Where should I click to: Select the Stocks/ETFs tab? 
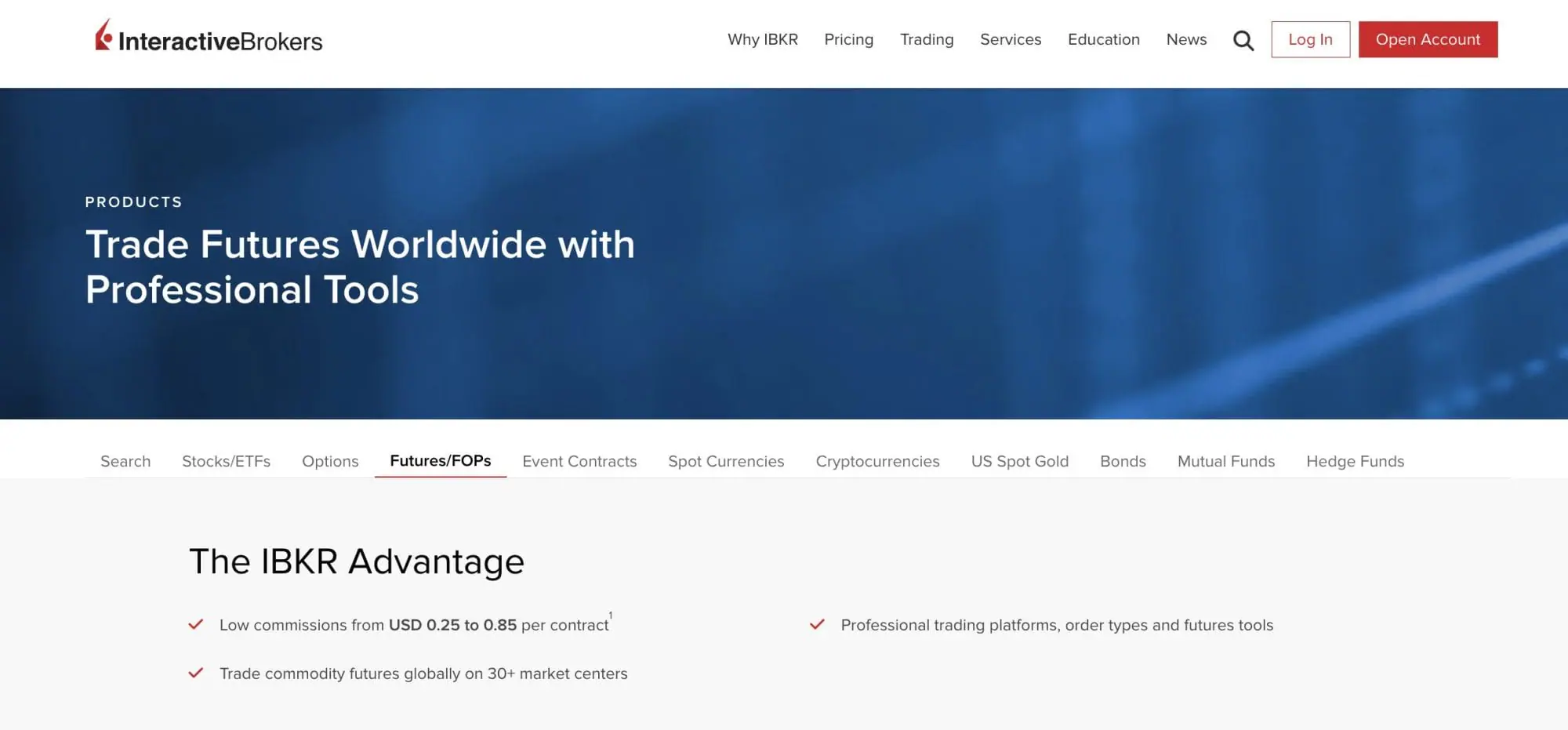[x=226, y=461]
